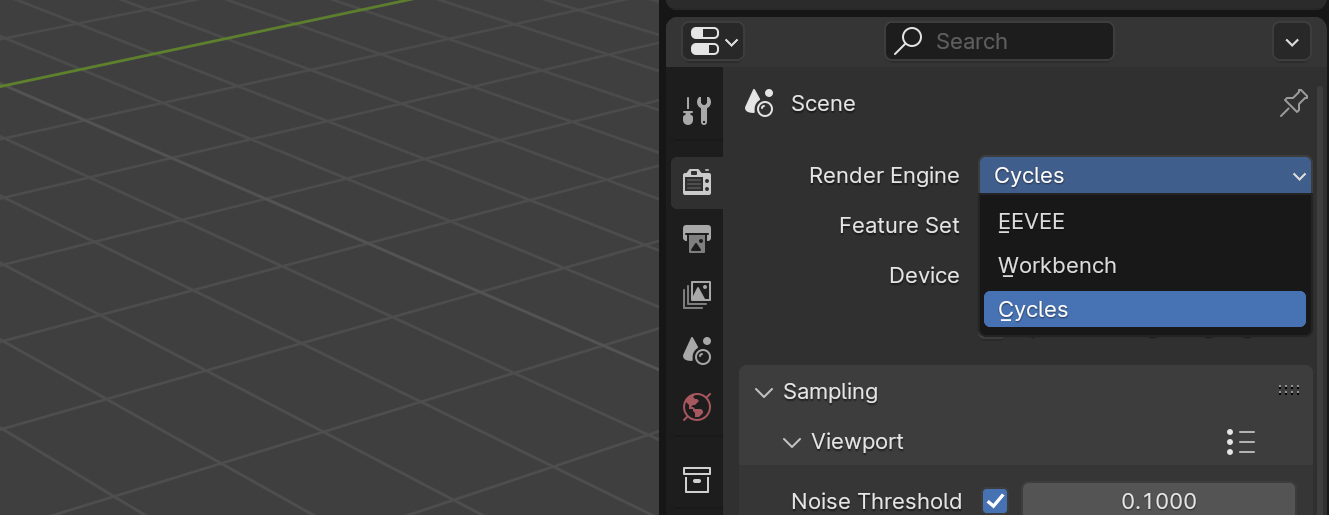Open the View Layer properties tab
Viewport: 1329px width, 515px height.
coord(696,295)
